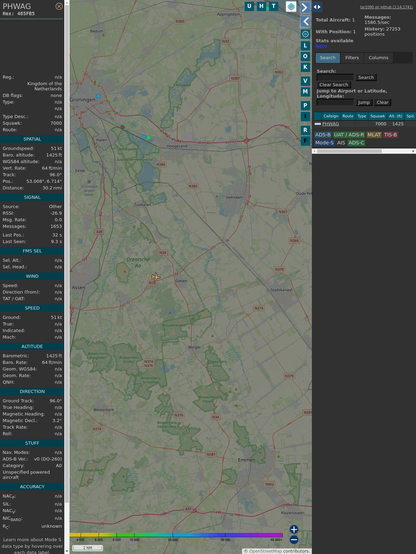
Task: Click the right-arrow sidebar toggle button
Action: point(305,7)
